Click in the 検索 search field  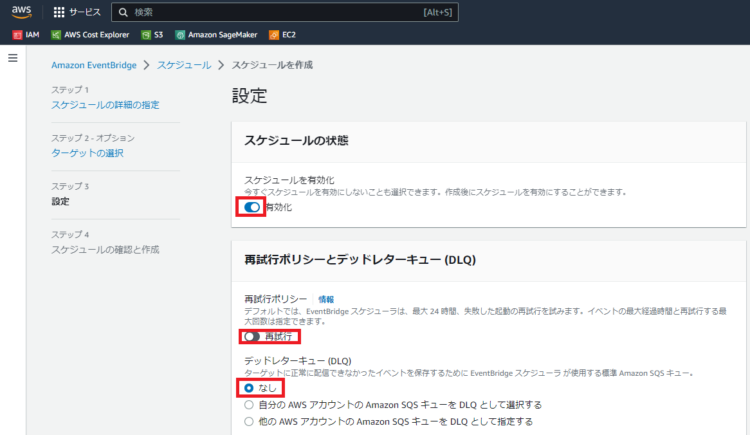click(x=285, y=12)
